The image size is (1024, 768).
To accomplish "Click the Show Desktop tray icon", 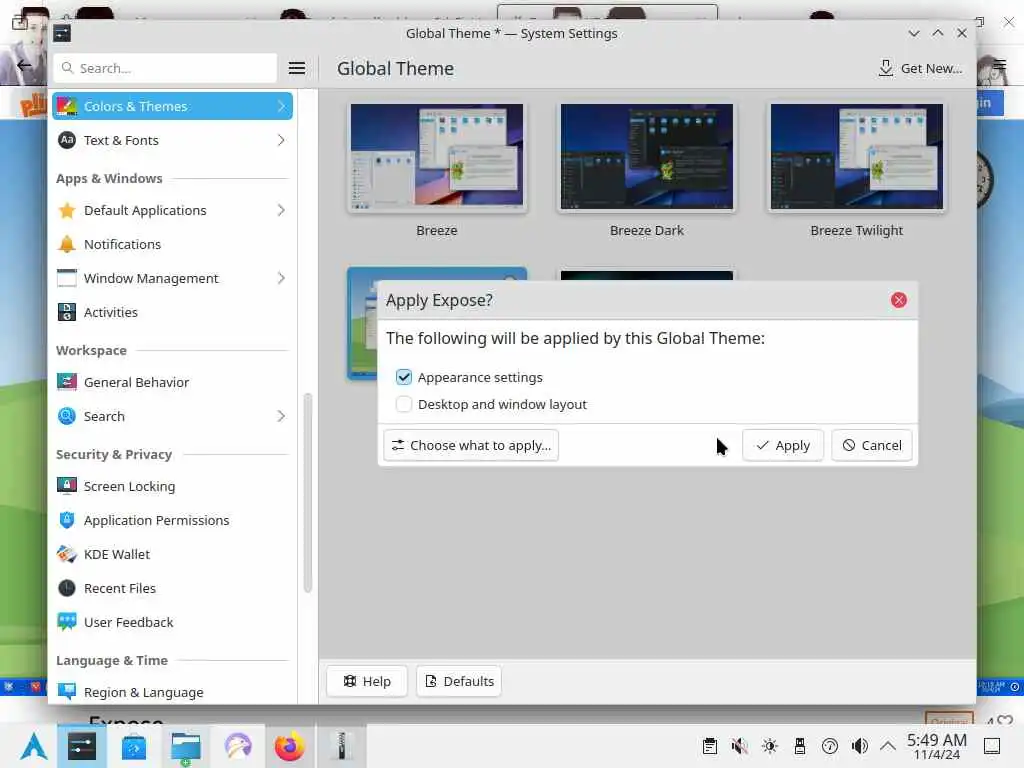I will tap(992, 746).
